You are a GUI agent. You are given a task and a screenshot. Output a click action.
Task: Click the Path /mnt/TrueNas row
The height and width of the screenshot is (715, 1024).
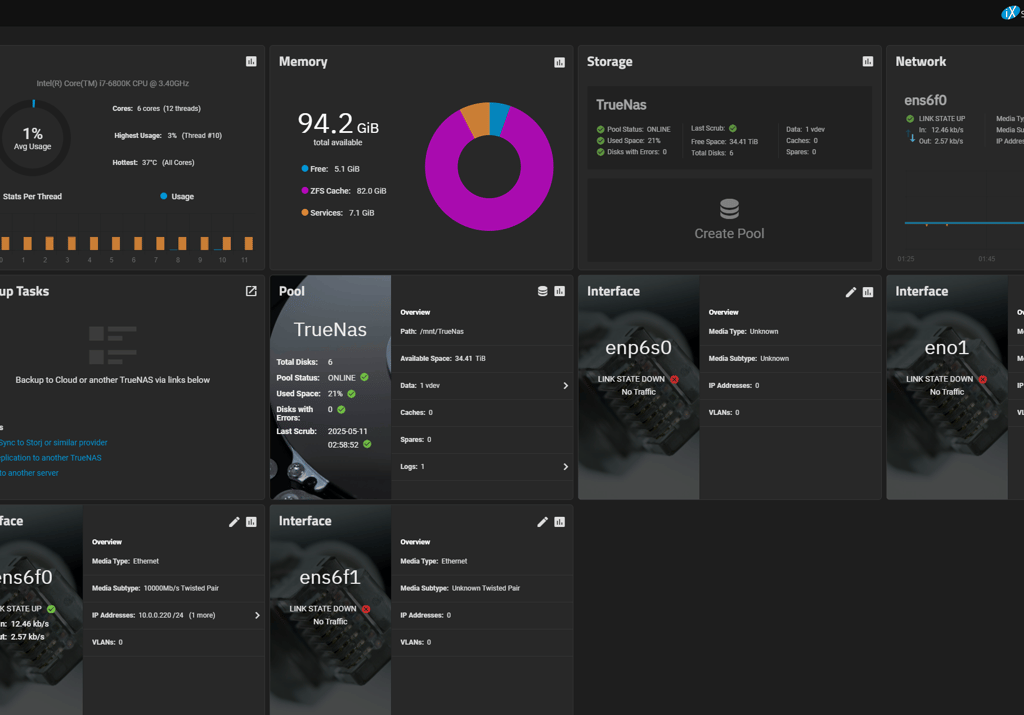tap(482, 332)
